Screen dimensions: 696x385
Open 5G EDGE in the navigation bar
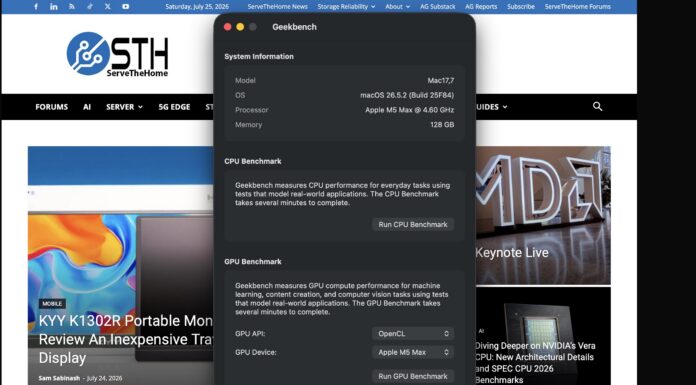174,107
